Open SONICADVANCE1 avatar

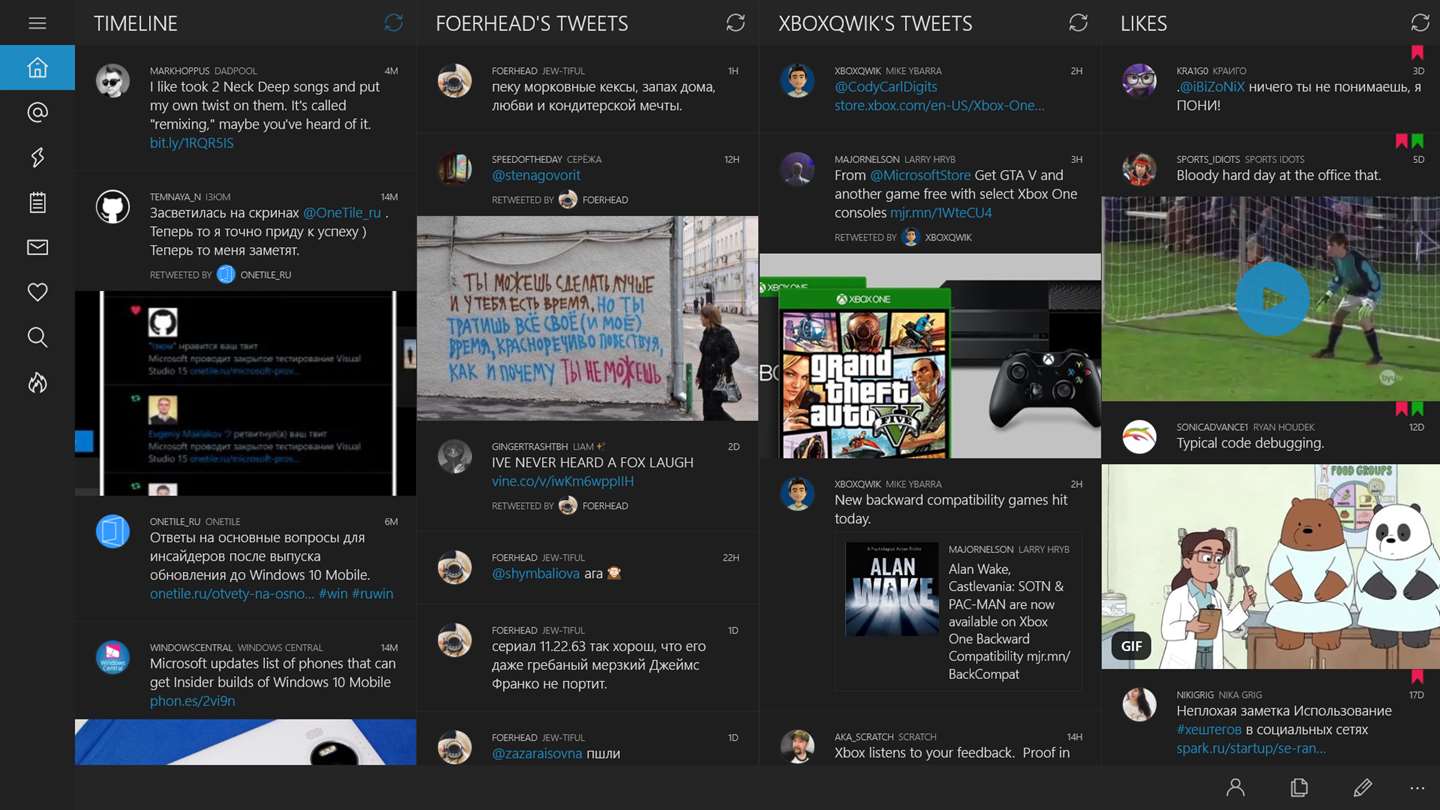(1139, 436)
